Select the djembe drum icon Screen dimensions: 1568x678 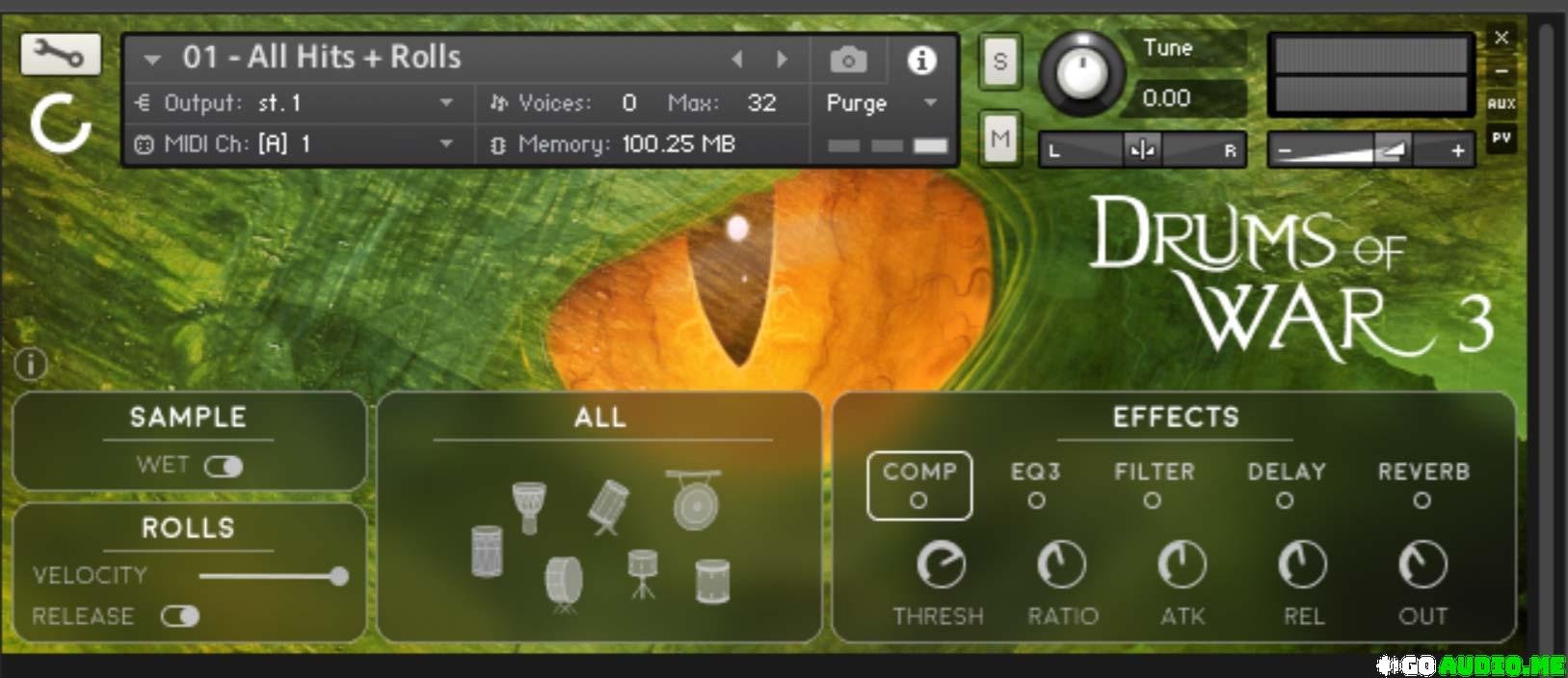pos(528,507)
